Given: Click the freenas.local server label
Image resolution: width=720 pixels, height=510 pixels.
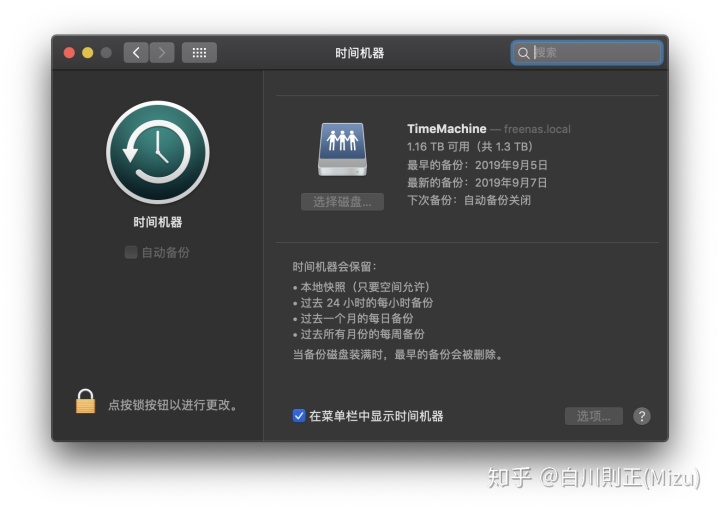Looking at the screenshot, I should point(537,129).
